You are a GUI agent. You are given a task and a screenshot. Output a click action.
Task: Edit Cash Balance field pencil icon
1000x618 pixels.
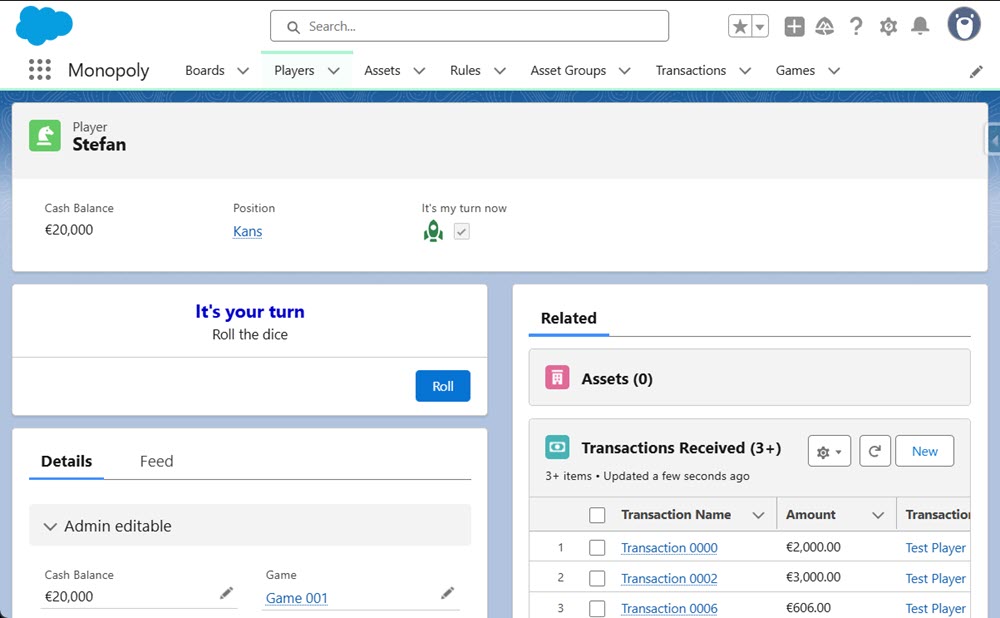coord(227,594)
